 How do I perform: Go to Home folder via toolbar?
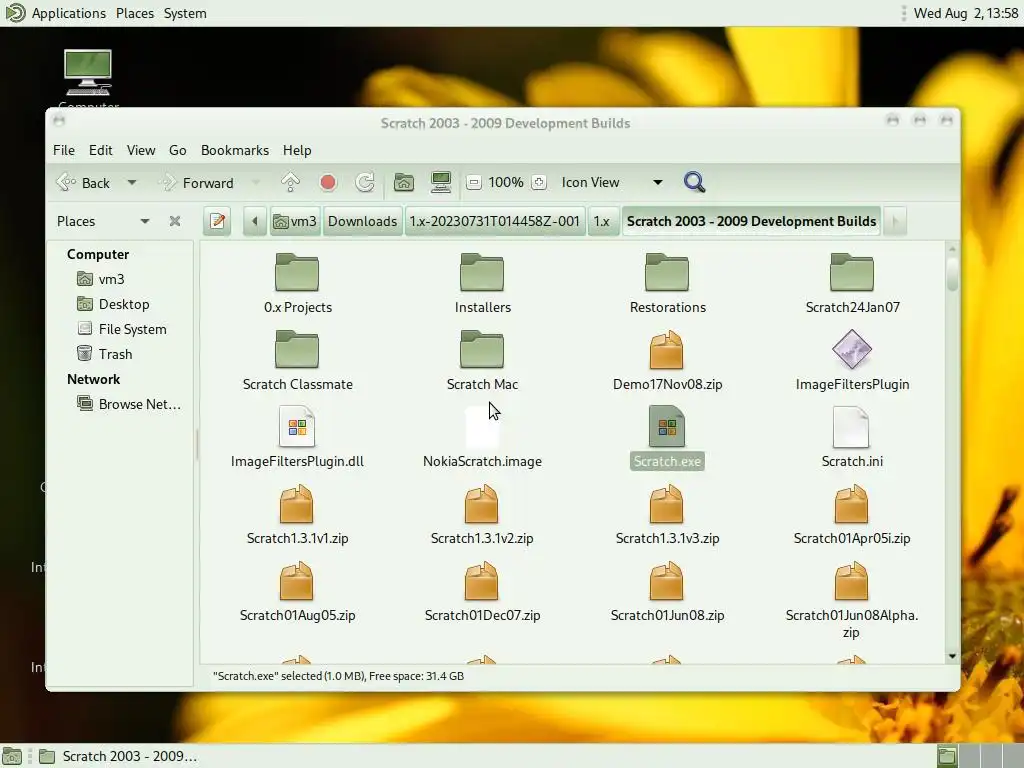click(x=404, y=182)
